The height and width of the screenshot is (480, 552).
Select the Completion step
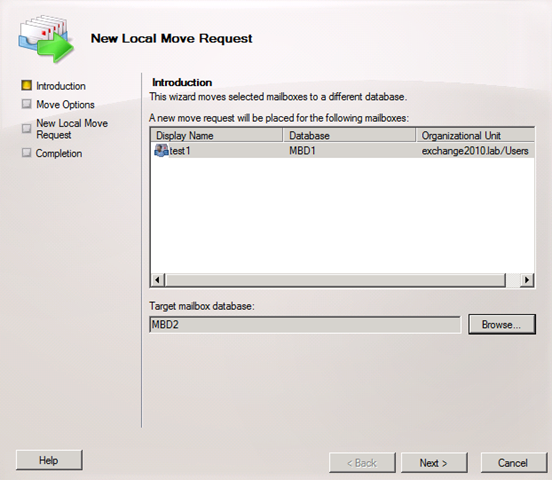[x=59, y=153]
